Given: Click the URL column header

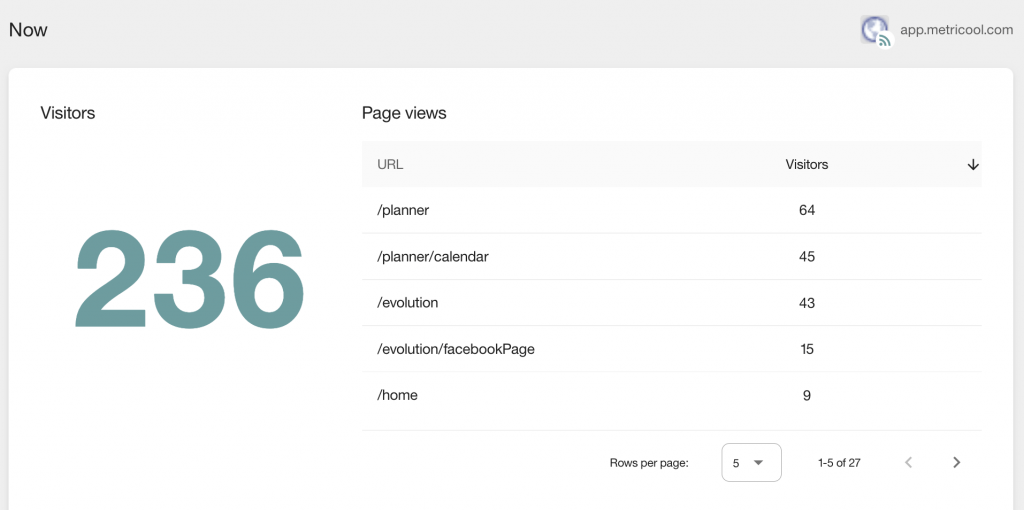Looking at the screenshot, I should [390, 165].
